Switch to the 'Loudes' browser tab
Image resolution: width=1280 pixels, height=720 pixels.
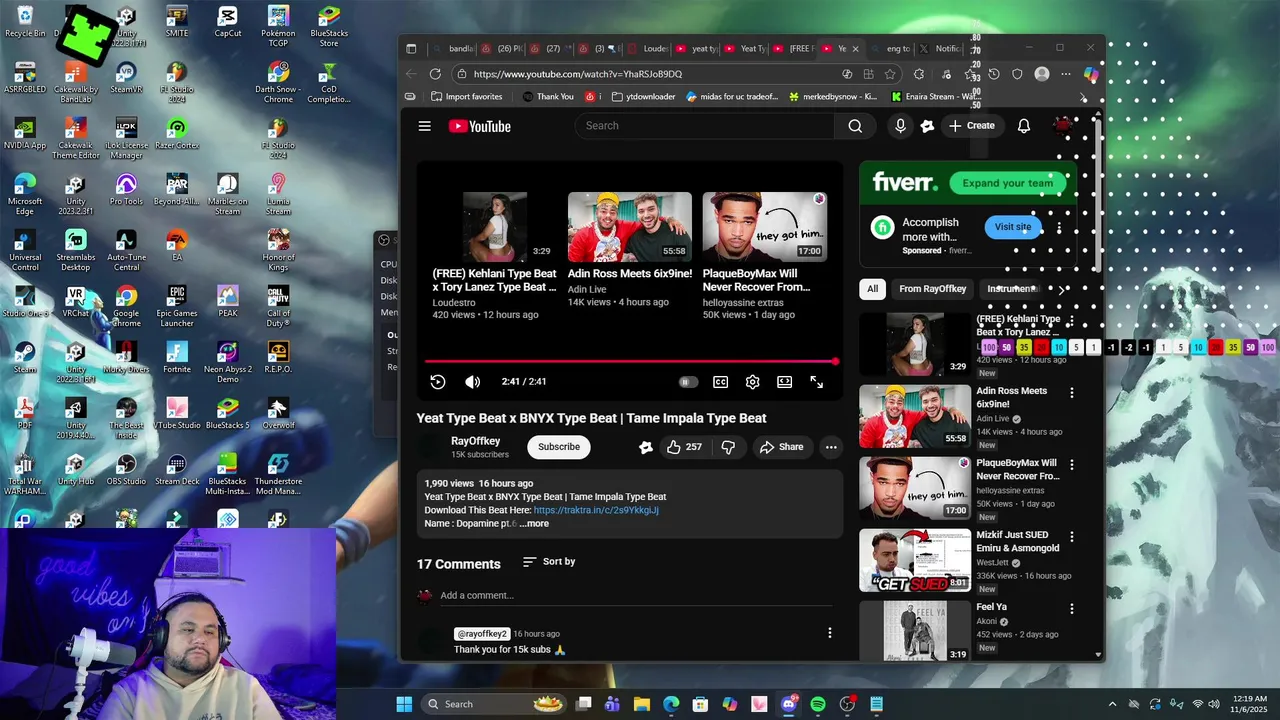[x=647, y=48]
